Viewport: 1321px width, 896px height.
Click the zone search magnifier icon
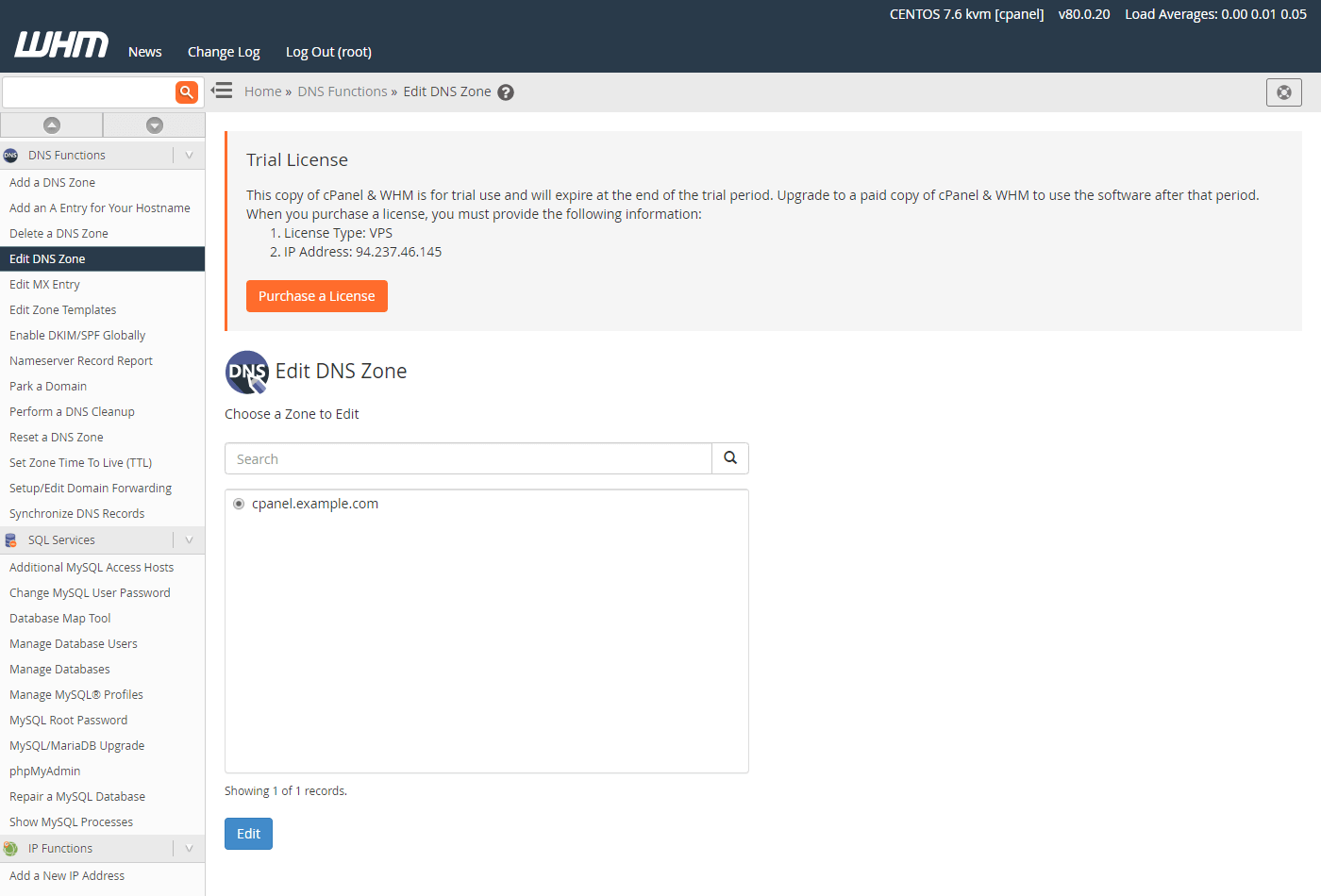pos(729,458)
